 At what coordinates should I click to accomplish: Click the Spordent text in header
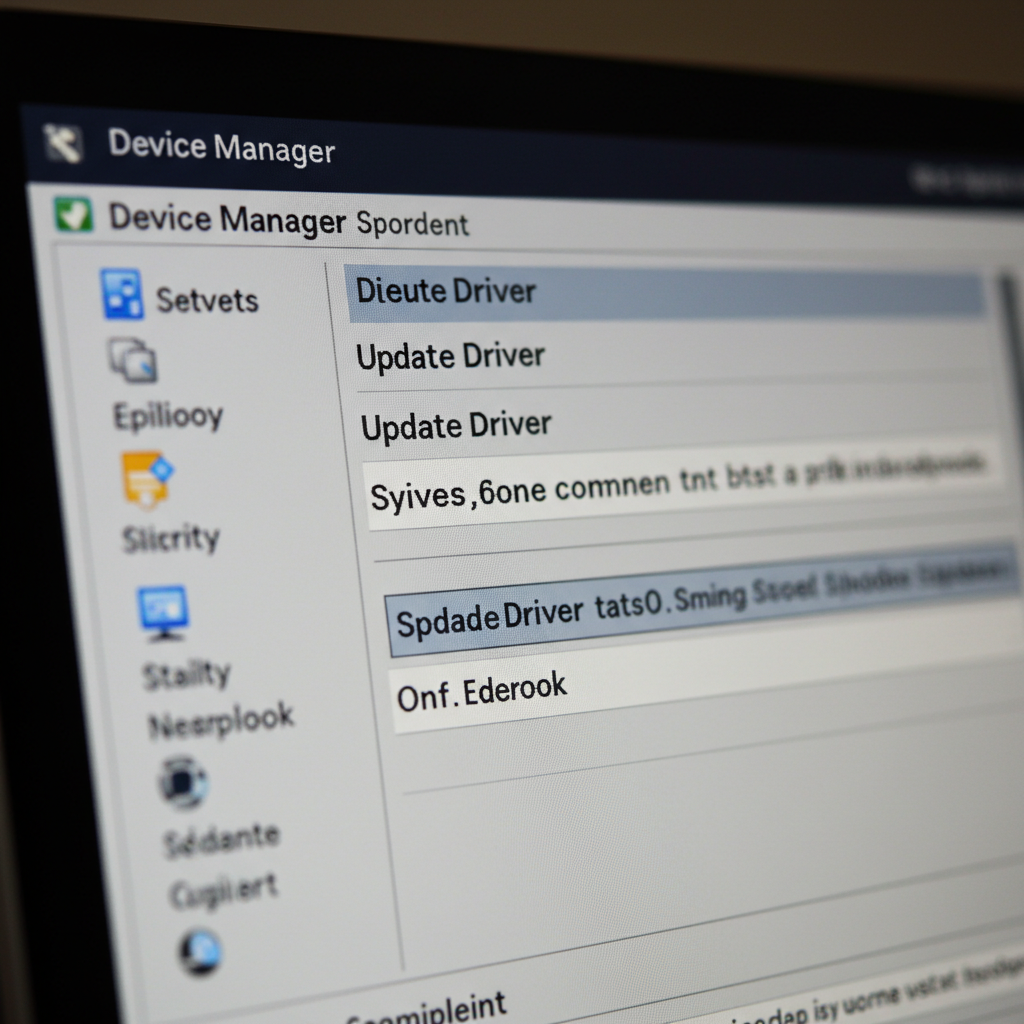412,224
